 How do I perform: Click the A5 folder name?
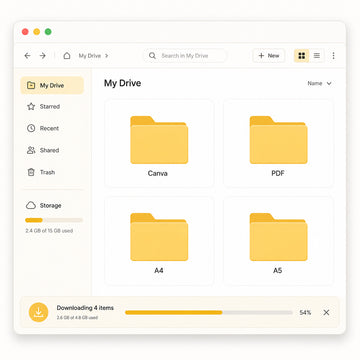(x=278, y=270)
